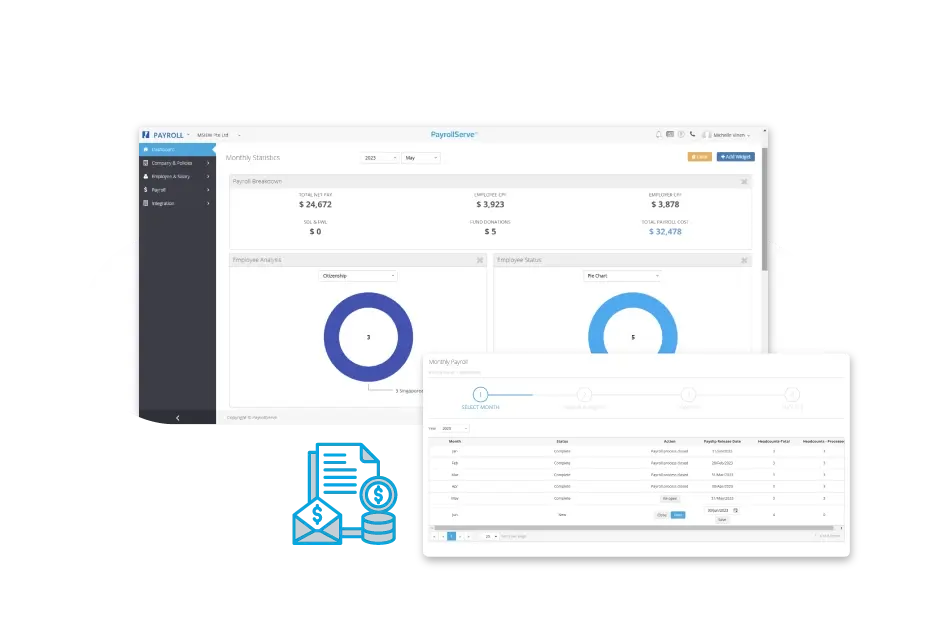Open the year dropdown in Monthly Statistics

click(x=380, y=158)
